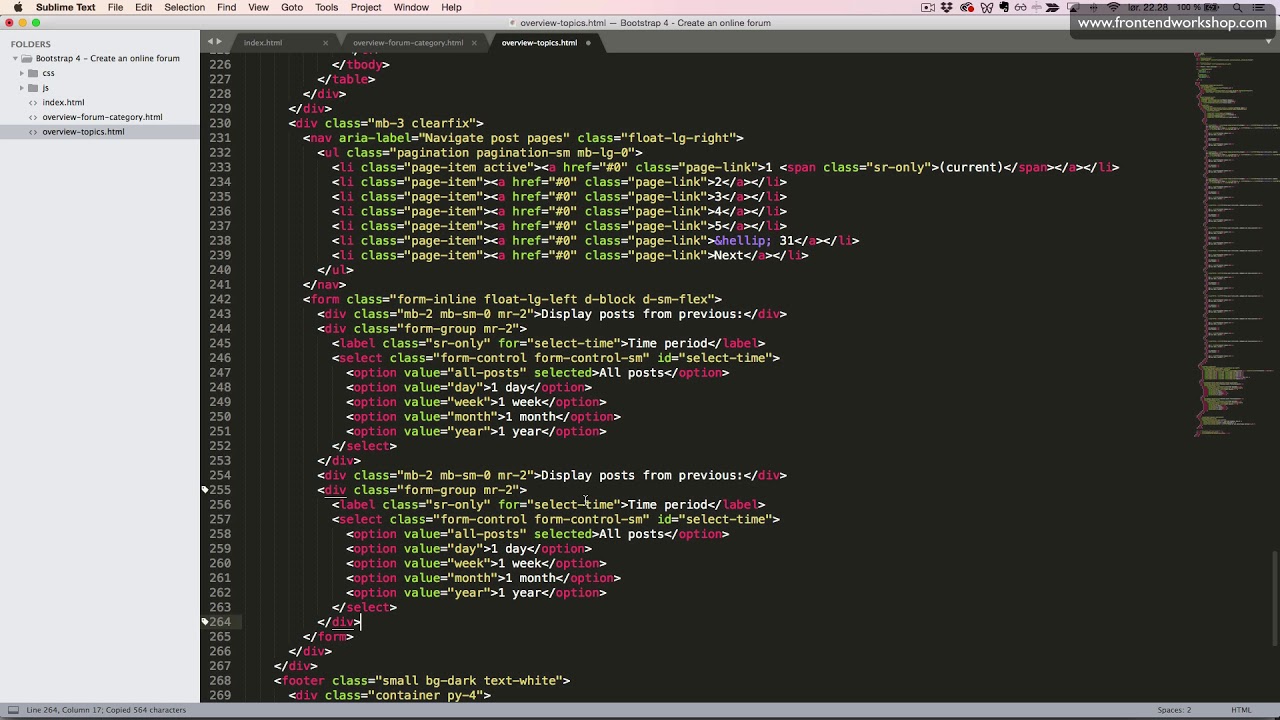Click the menu bar clock showing 22.28
Image resolution: width=1280 pixels, height=720 pixels.
click(1148, 7)
